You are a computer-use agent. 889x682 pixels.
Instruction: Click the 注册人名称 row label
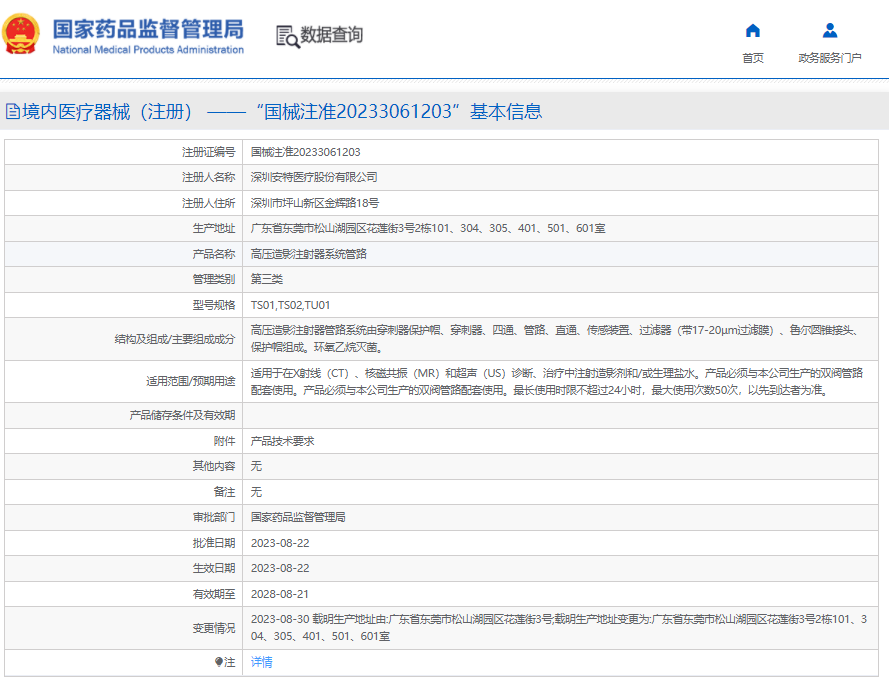208,177
